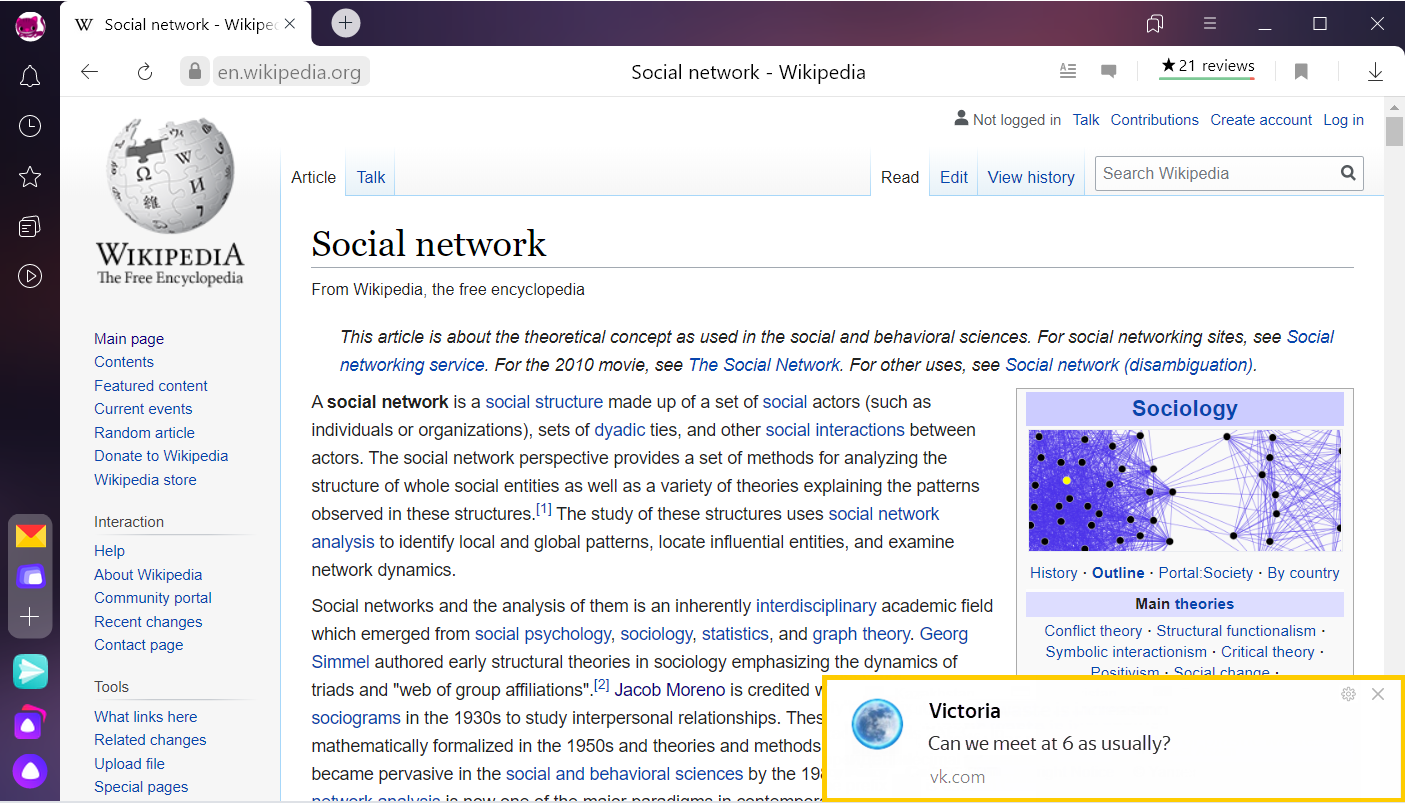This screenshot has width=1405, height=803.
Task: Select the Read tab
Action: [x=900, y=177]
